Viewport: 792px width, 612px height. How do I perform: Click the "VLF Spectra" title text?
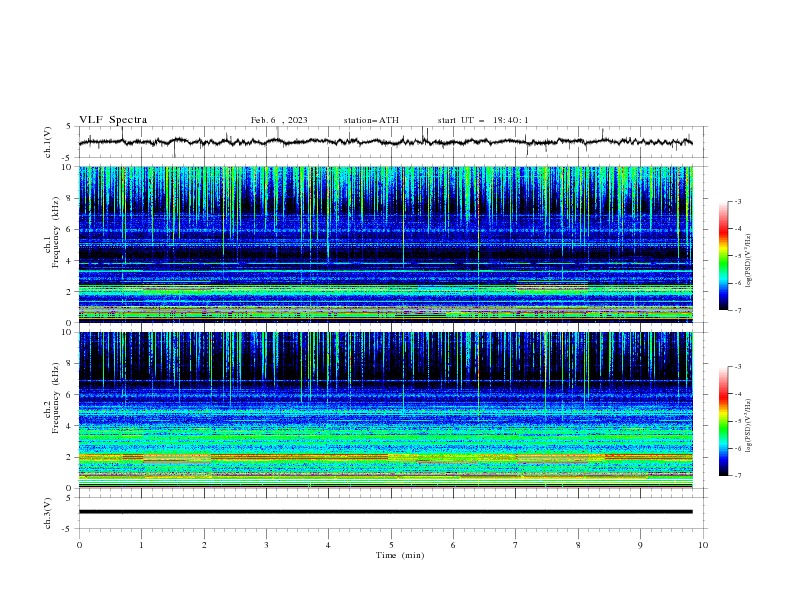(x=113, y=120)
